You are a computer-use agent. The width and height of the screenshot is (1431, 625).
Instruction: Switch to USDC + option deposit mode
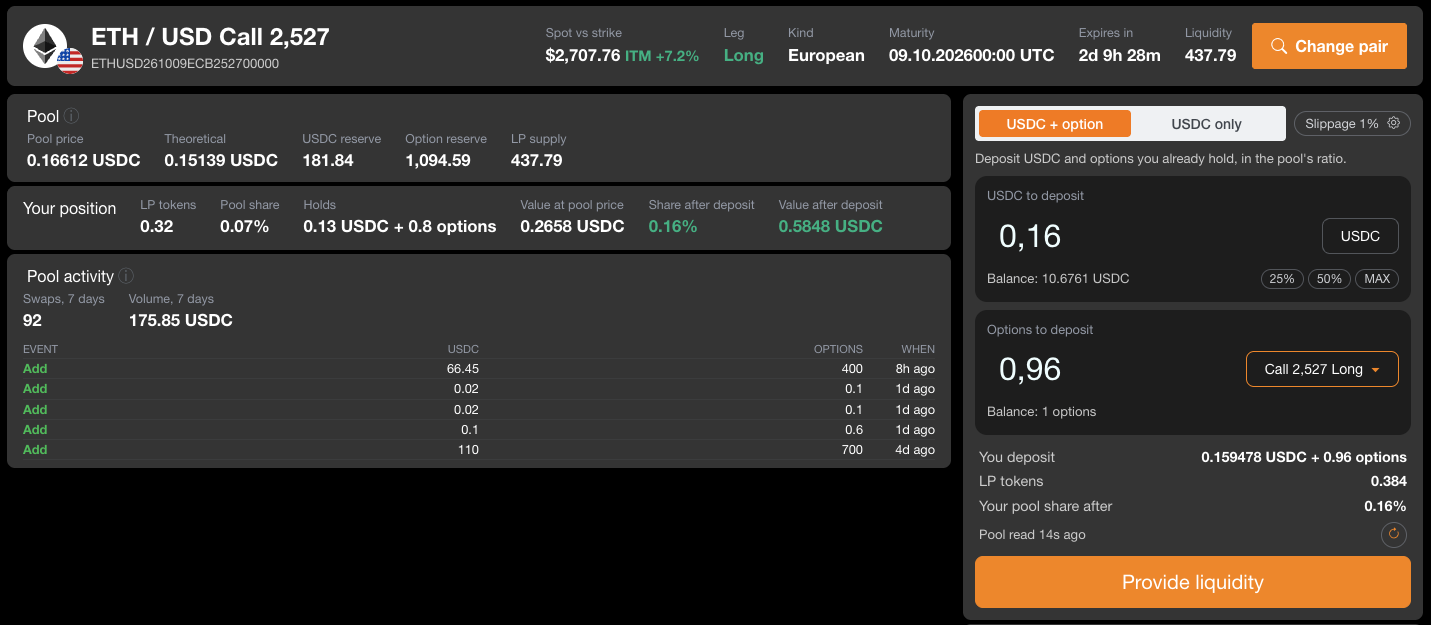pyautogui.click(x=1055, y=124)
